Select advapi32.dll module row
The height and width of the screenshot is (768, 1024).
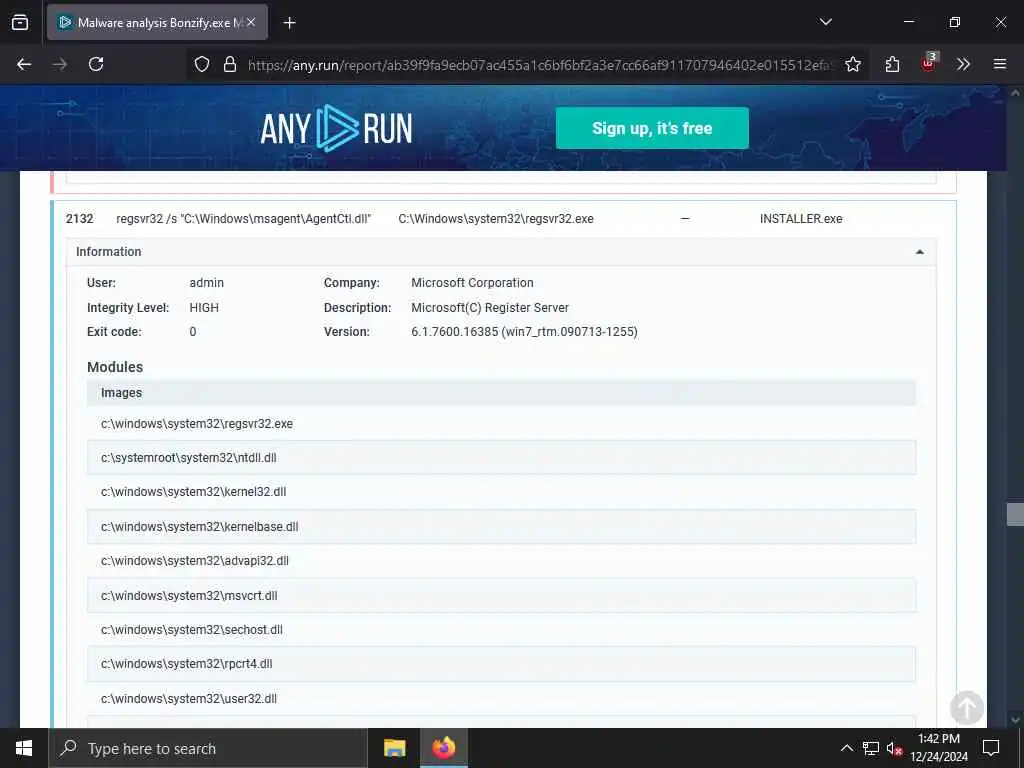(x=502, y=560)
